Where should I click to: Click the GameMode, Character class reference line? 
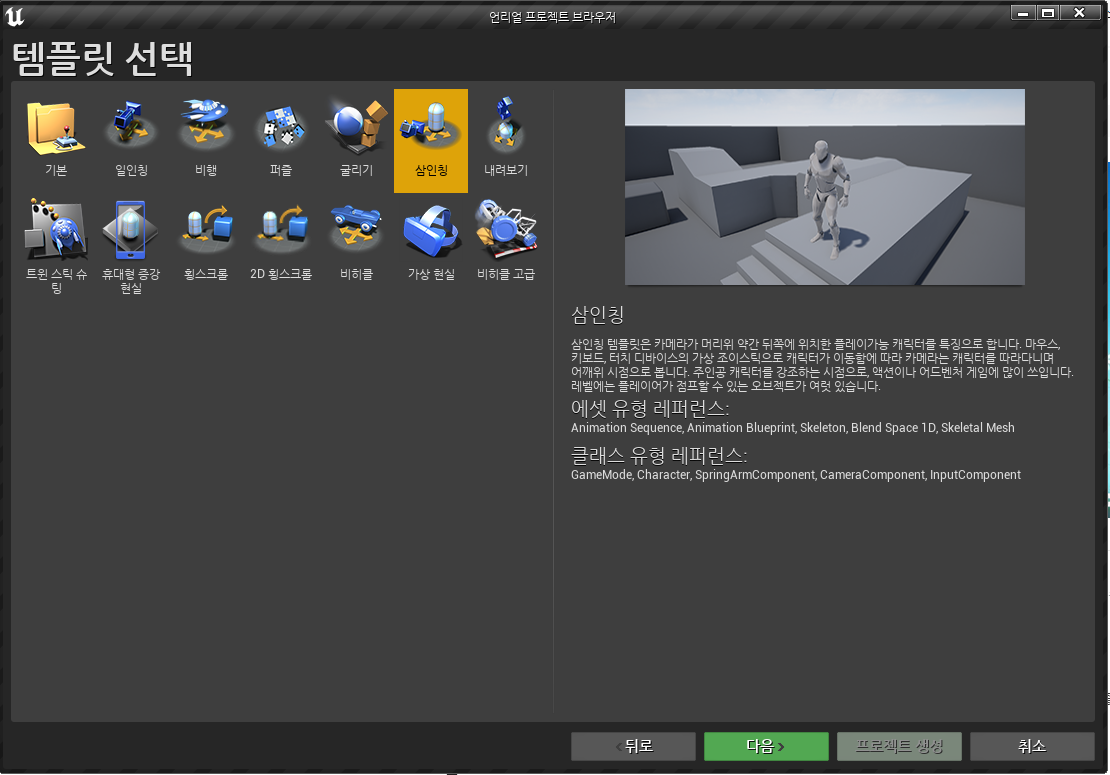(x=796, y=475)
